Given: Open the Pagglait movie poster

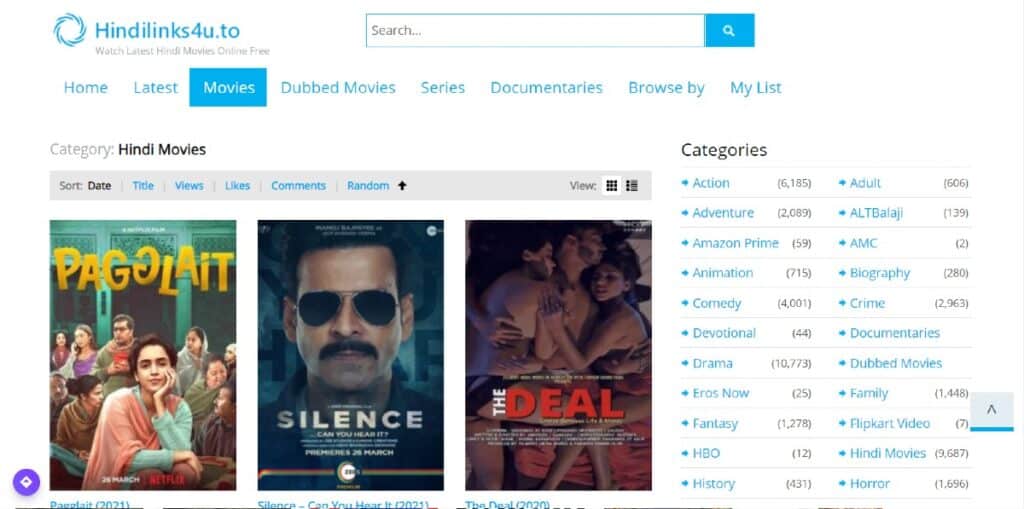Looking at the screenshot, I should (x=143, y=355).
